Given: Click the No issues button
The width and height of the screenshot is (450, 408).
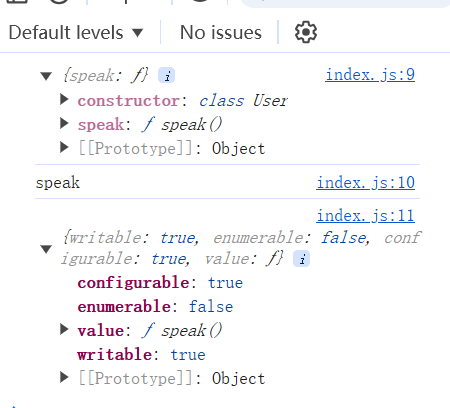Looking at the screenshot, I should [221, 32].
